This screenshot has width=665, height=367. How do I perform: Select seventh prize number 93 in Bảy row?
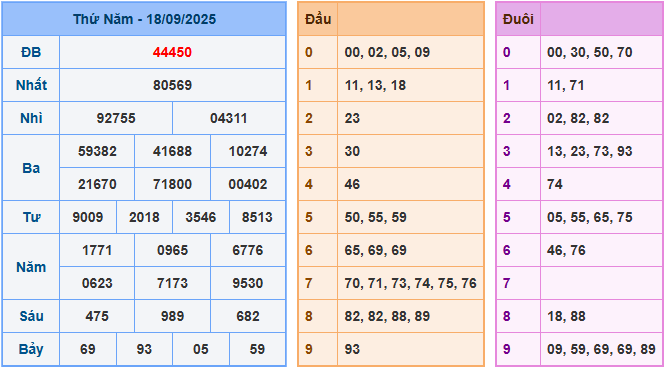(x=144, y=349)
